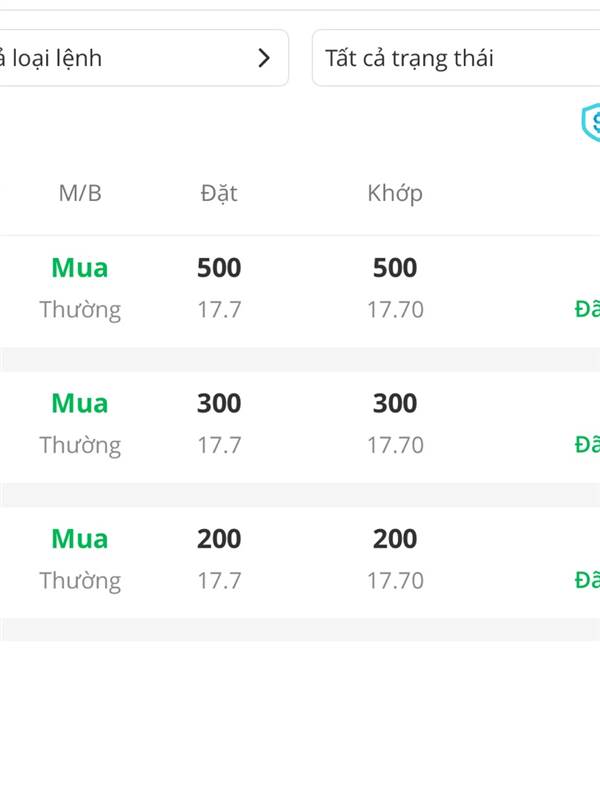Click the matched quantity 500 value
Screen dimensions: 600x800
(395, 268)
